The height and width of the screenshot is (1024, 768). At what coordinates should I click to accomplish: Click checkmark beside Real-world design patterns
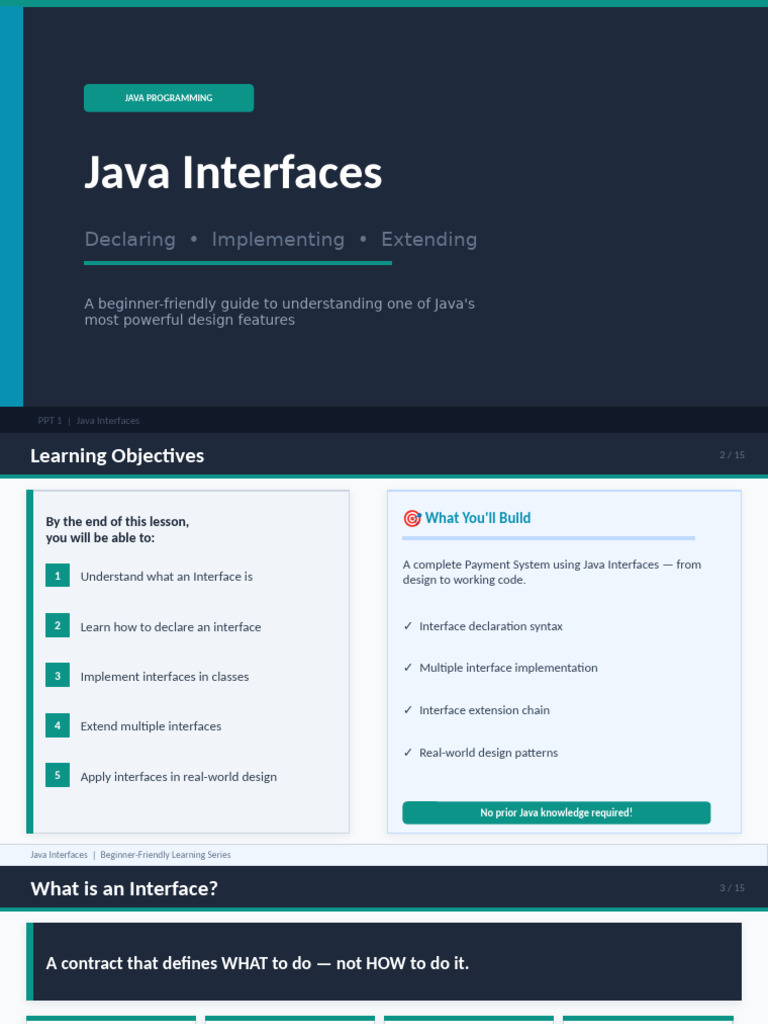pyautogui.click(x=408, y=753)
